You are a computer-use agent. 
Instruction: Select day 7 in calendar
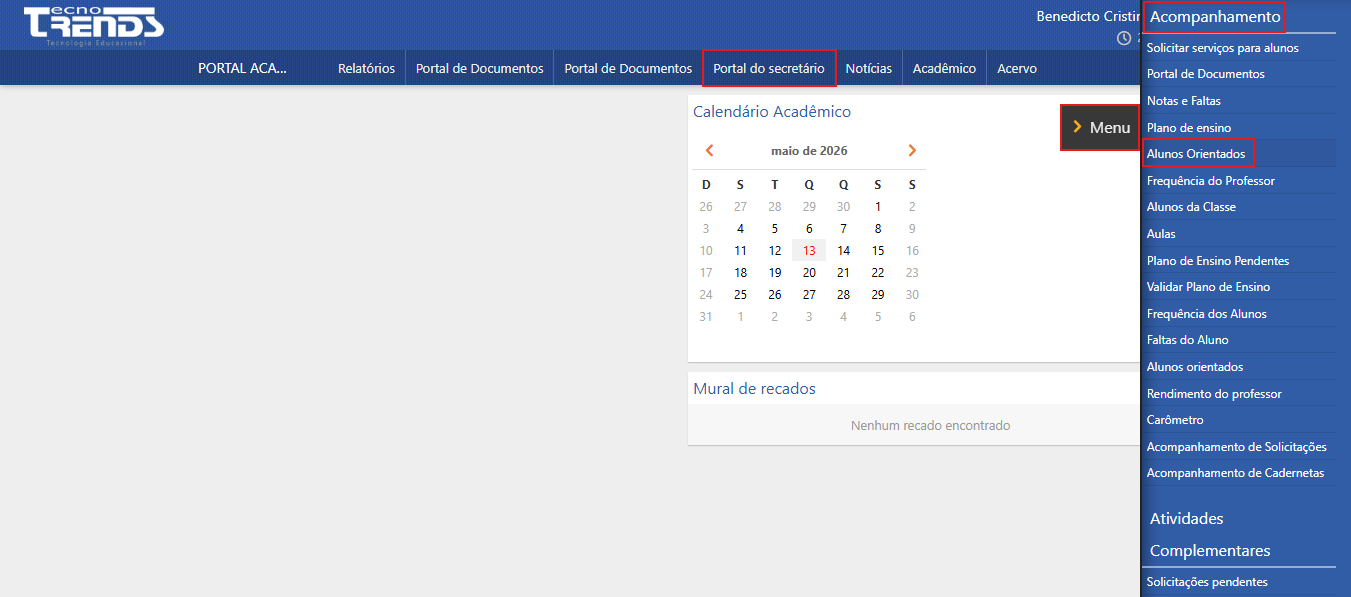(x=843, y=229)
